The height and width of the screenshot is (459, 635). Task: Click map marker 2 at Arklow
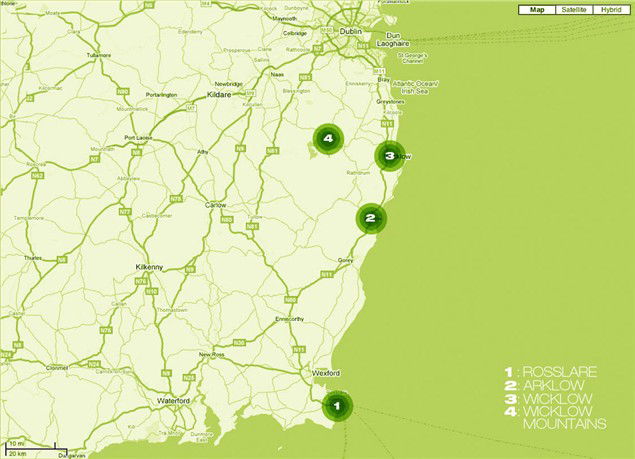370,218
